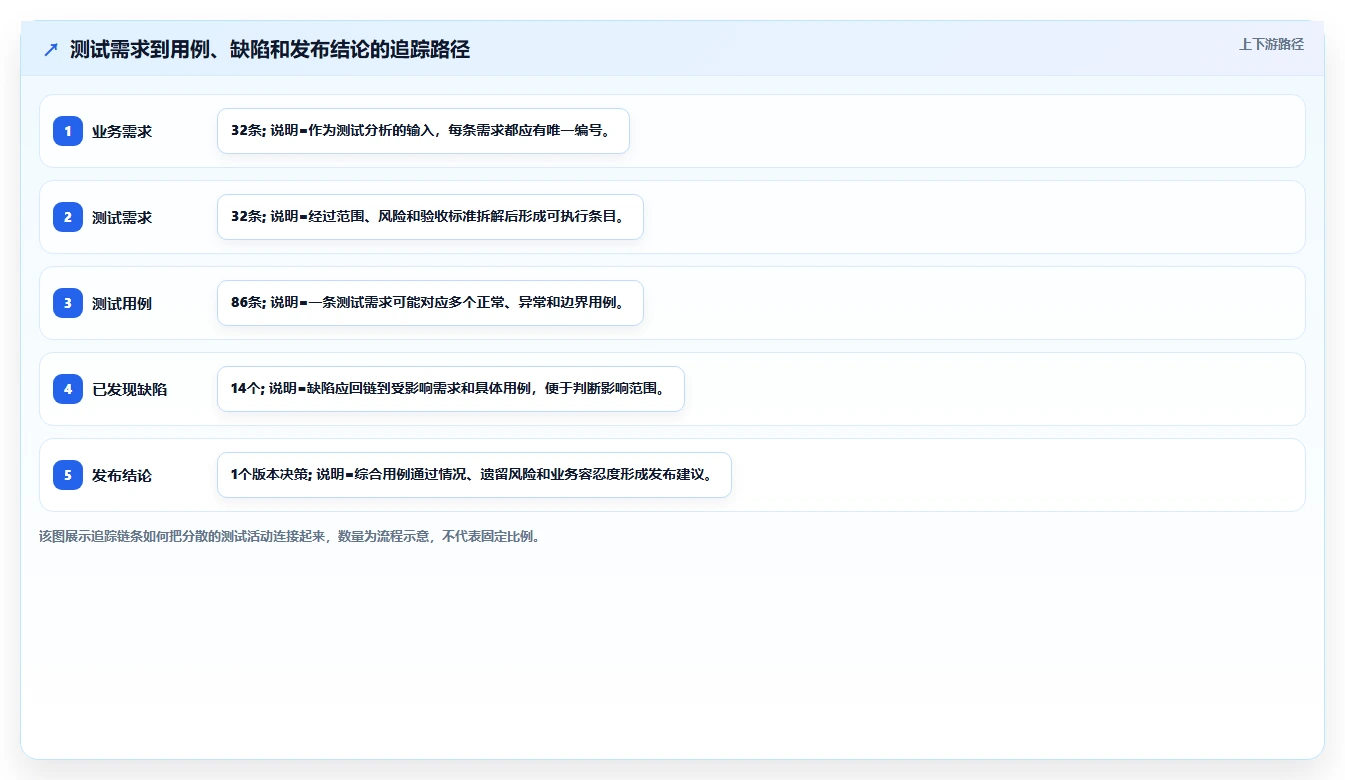Click step badge 2 for 测试需求

click(68, 217)
